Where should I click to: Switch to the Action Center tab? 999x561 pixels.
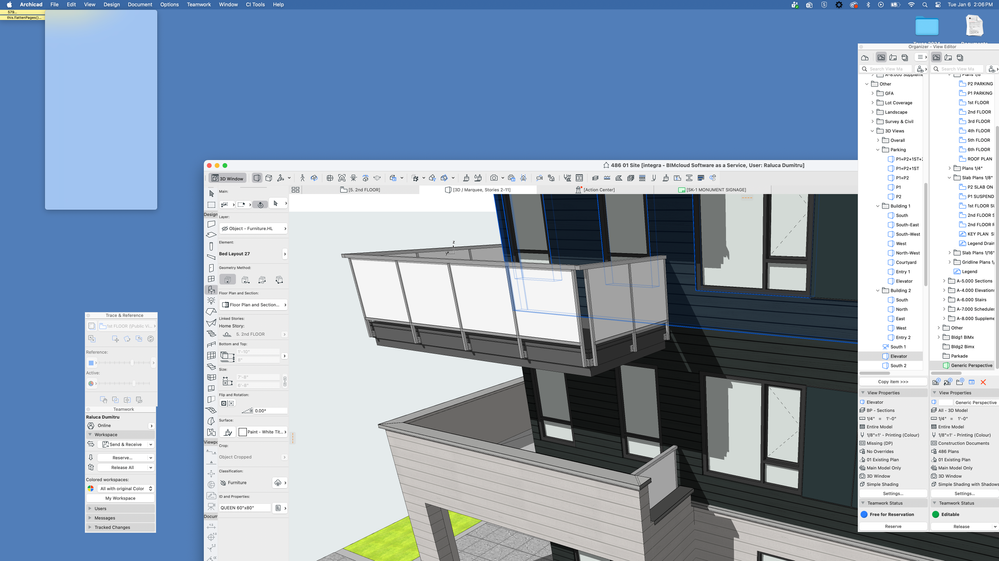594,190
